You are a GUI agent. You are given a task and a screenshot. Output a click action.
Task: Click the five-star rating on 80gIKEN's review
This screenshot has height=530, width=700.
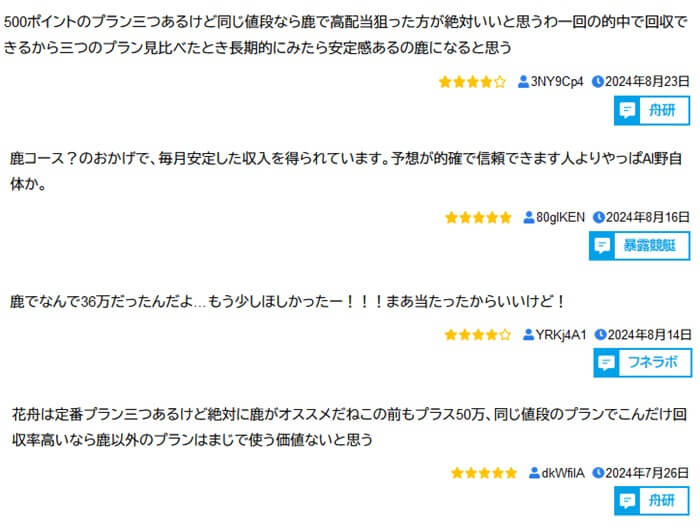tap(478, 217)
